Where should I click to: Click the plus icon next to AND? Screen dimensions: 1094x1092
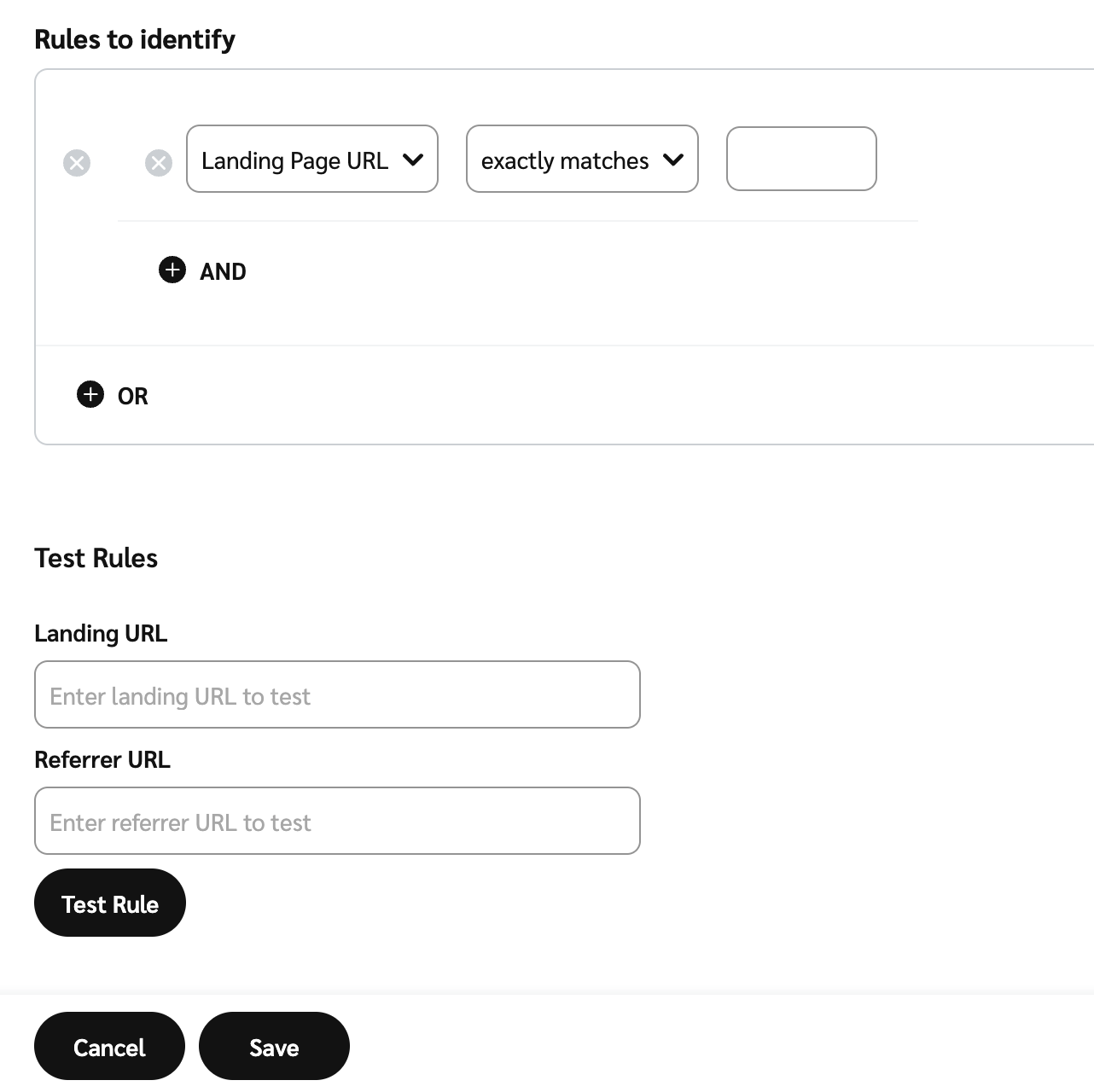[172, 270]
